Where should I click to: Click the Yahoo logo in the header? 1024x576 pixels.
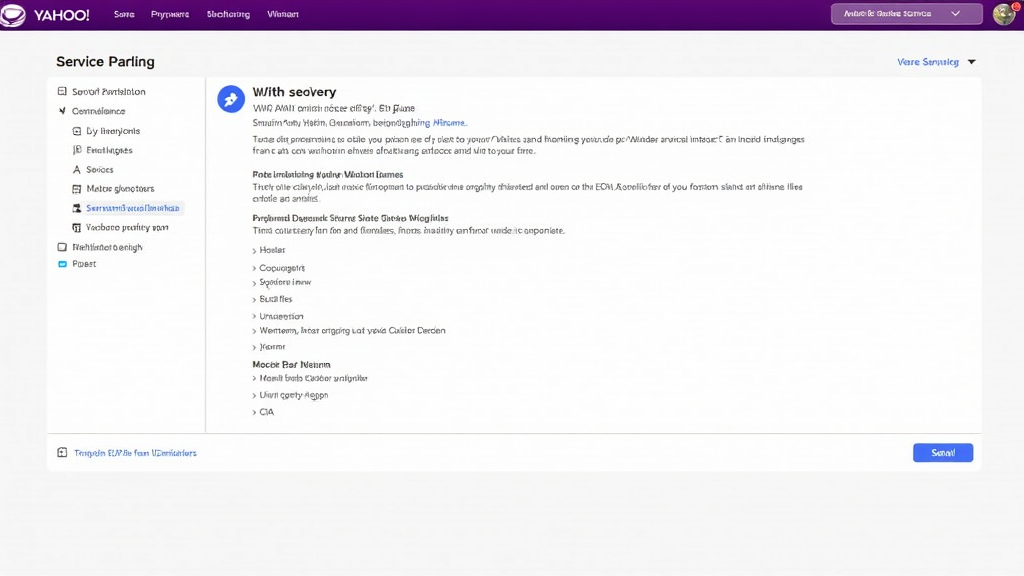[x=46, y=15]
